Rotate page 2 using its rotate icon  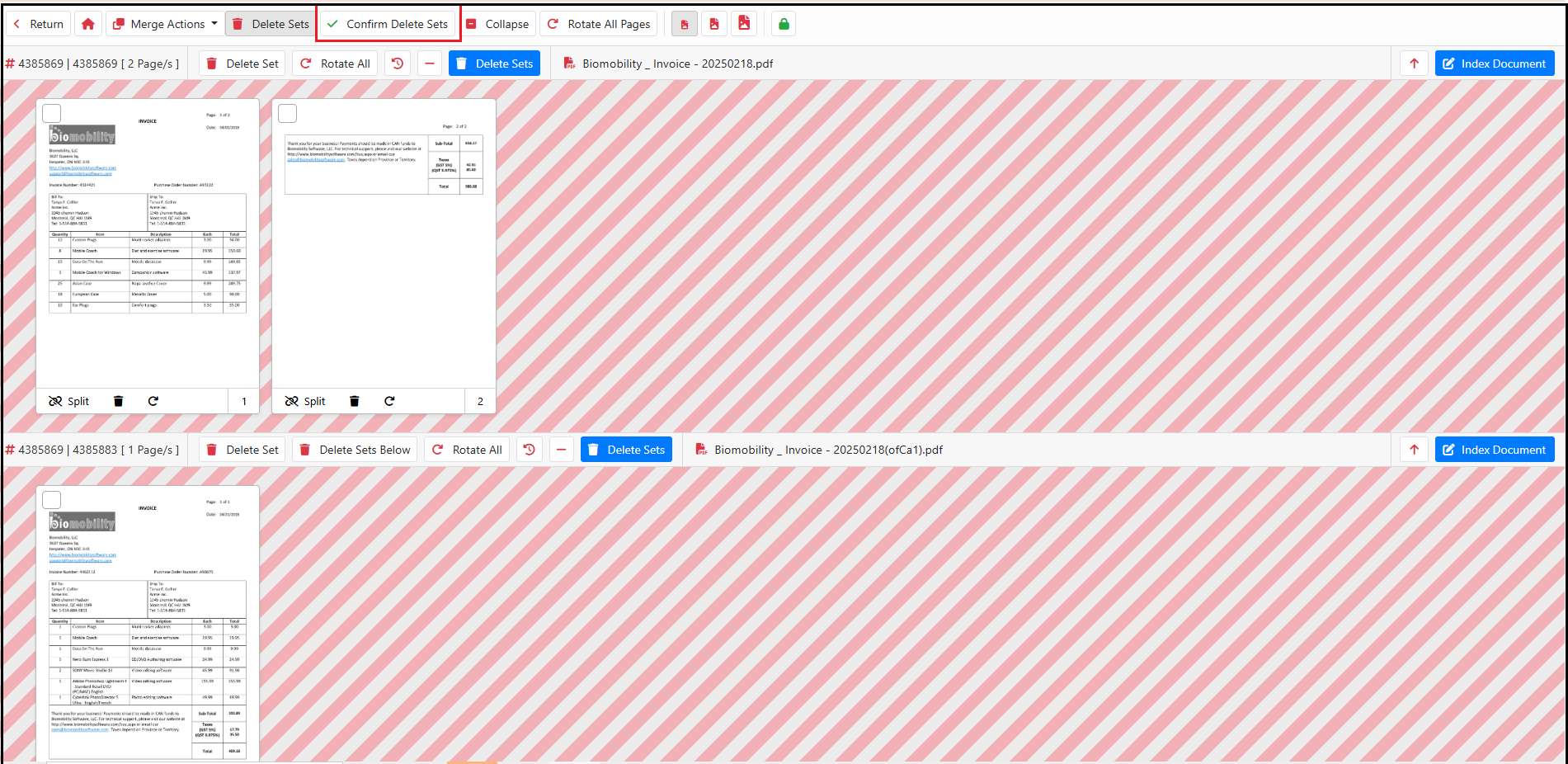coord(389,401)
